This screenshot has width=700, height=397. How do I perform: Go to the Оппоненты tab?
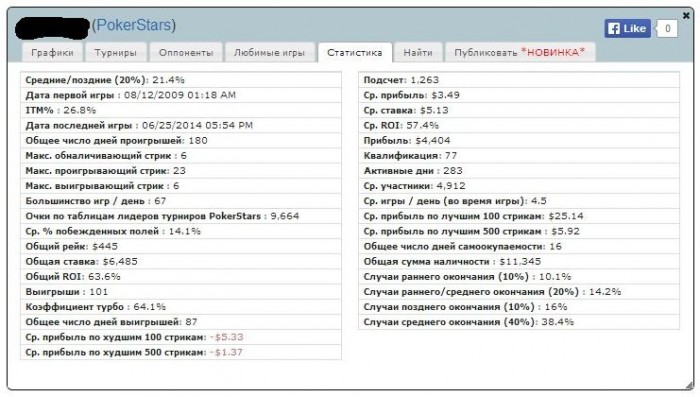(186, 53)
